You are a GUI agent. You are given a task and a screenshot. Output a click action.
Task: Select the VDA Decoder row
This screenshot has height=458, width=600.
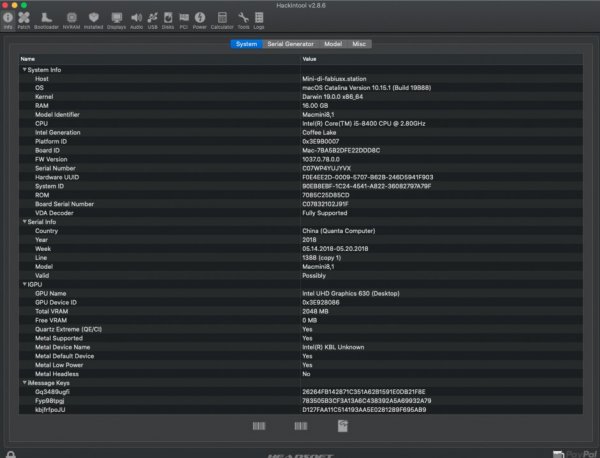click(x=301, y=213)
